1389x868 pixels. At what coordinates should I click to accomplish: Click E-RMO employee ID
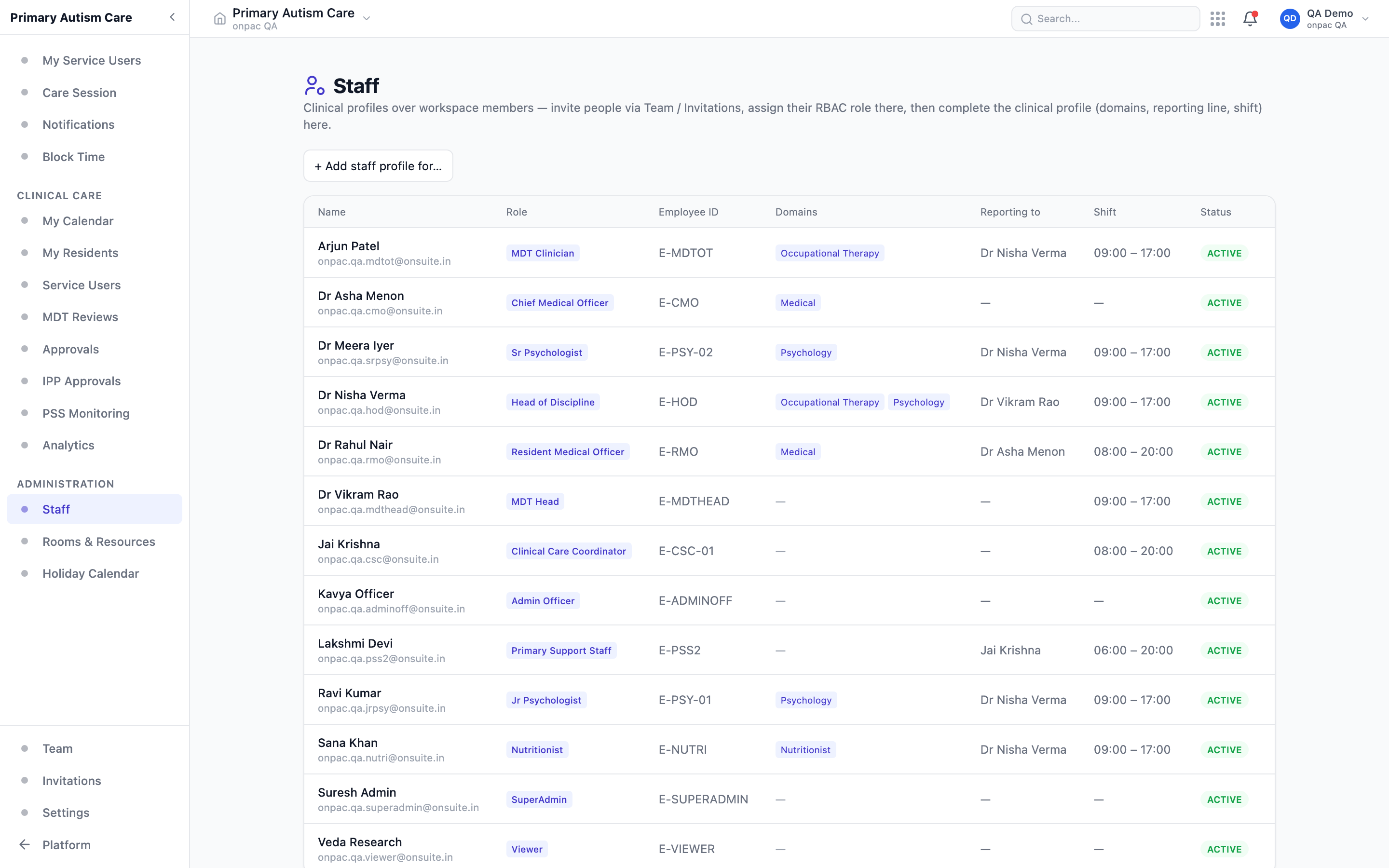(679, 452)
